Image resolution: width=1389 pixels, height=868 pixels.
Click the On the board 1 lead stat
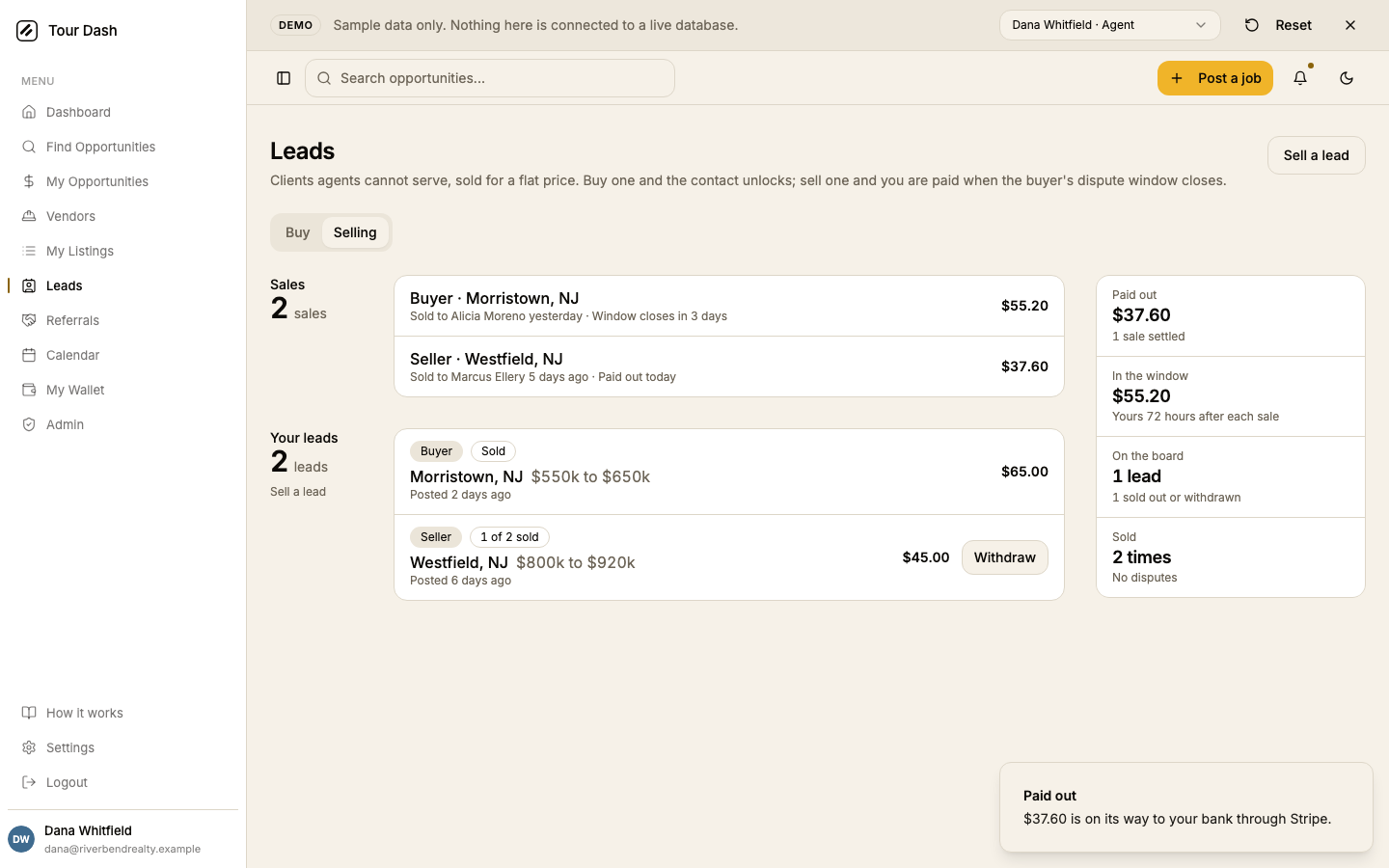pyautogui.click(x=1231, y=476)
